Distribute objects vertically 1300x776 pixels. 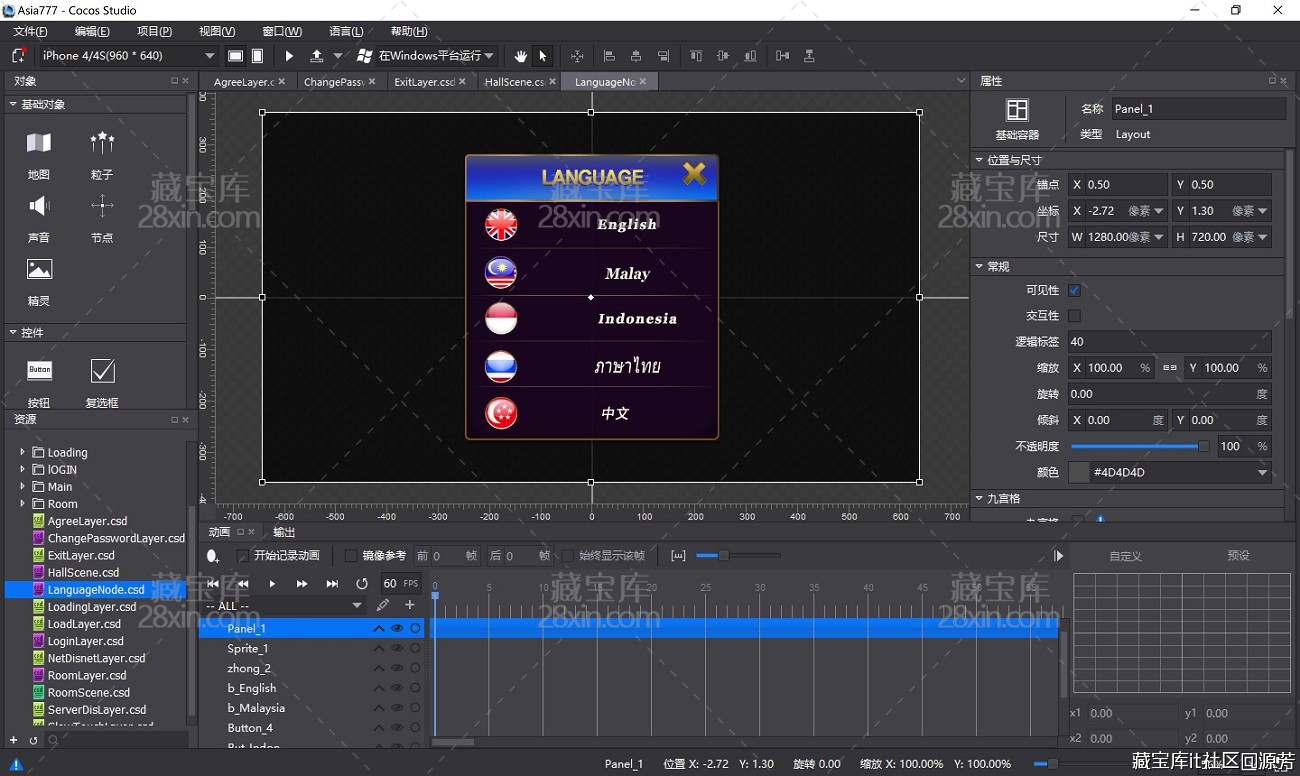(x=809, y=56)
